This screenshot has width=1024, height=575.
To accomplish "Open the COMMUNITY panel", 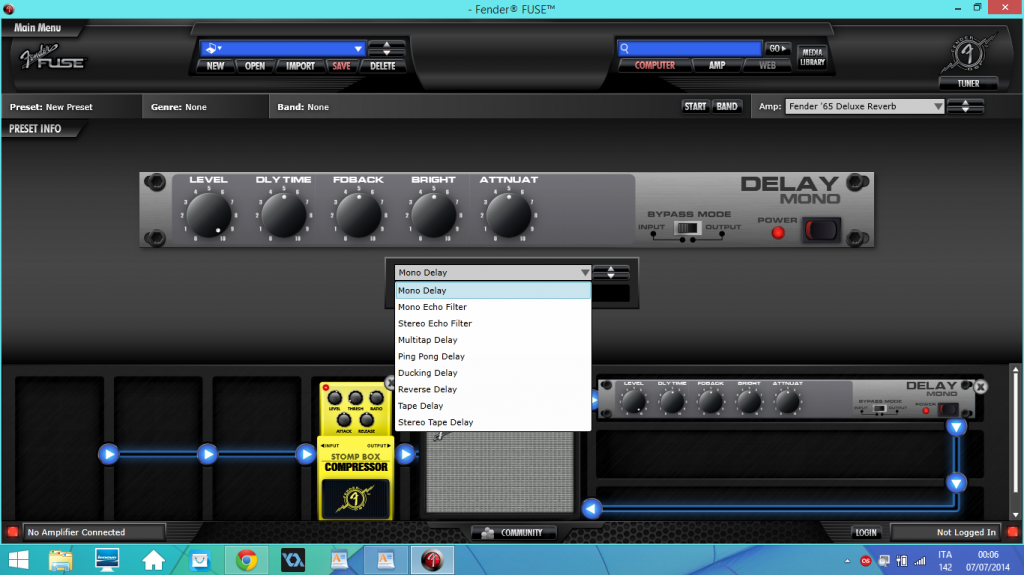I will click(x=514, y=533).
